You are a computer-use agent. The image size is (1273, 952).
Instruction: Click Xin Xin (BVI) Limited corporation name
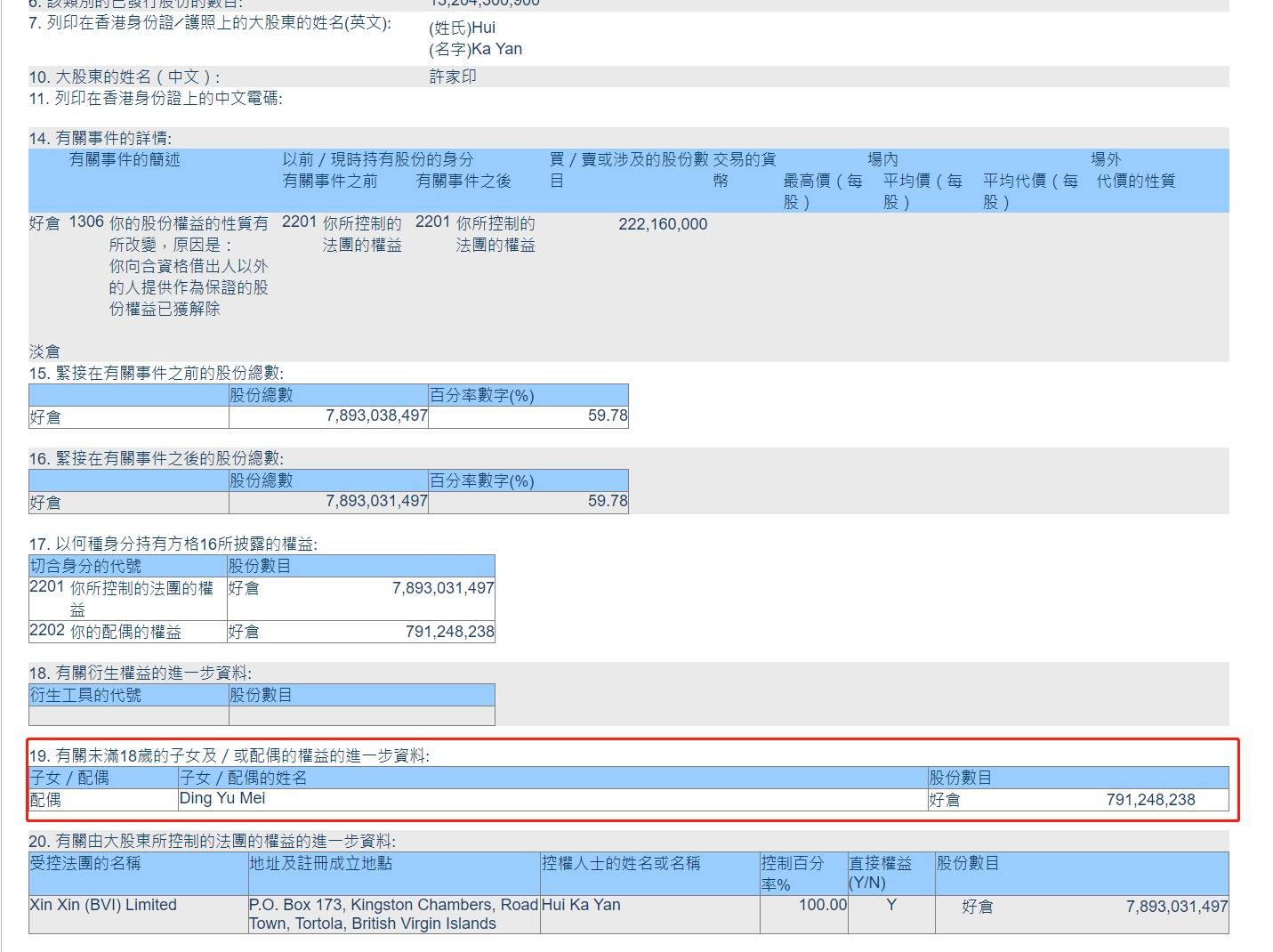coord(103,905)
